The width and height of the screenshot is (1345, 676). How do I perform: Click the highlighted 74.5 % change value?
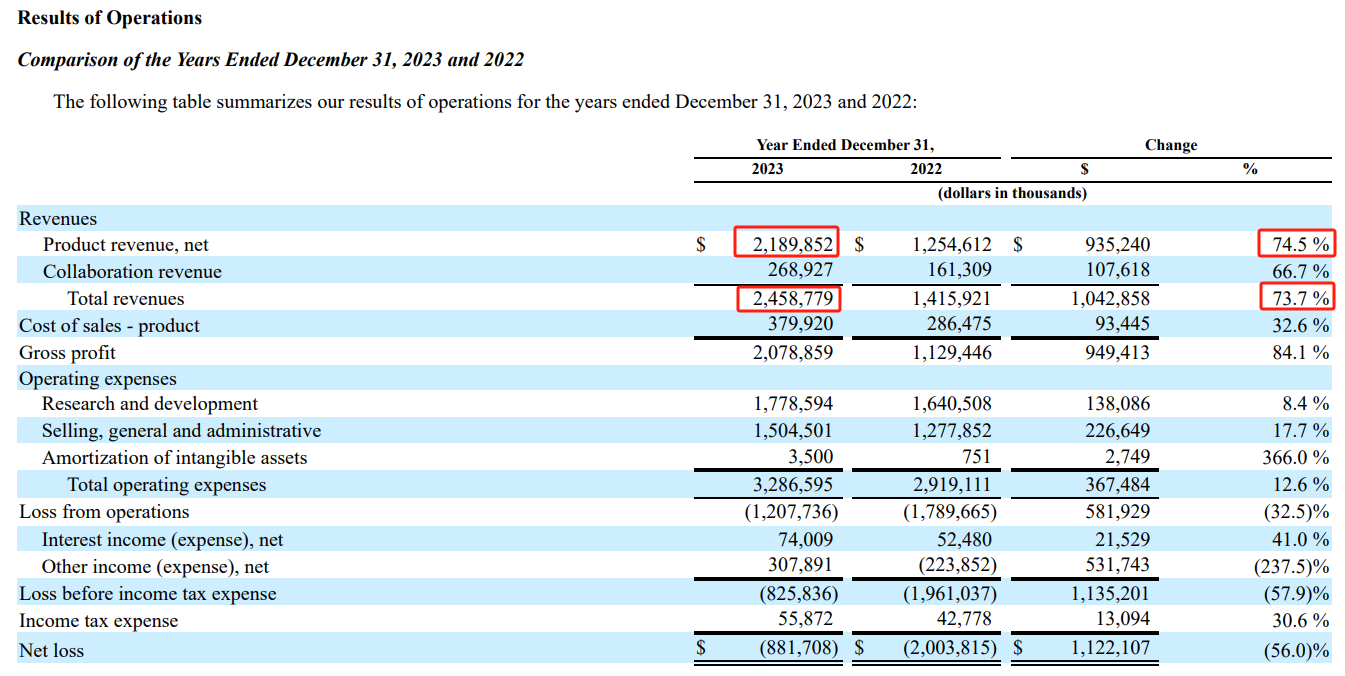click(x=1296, y=244)
